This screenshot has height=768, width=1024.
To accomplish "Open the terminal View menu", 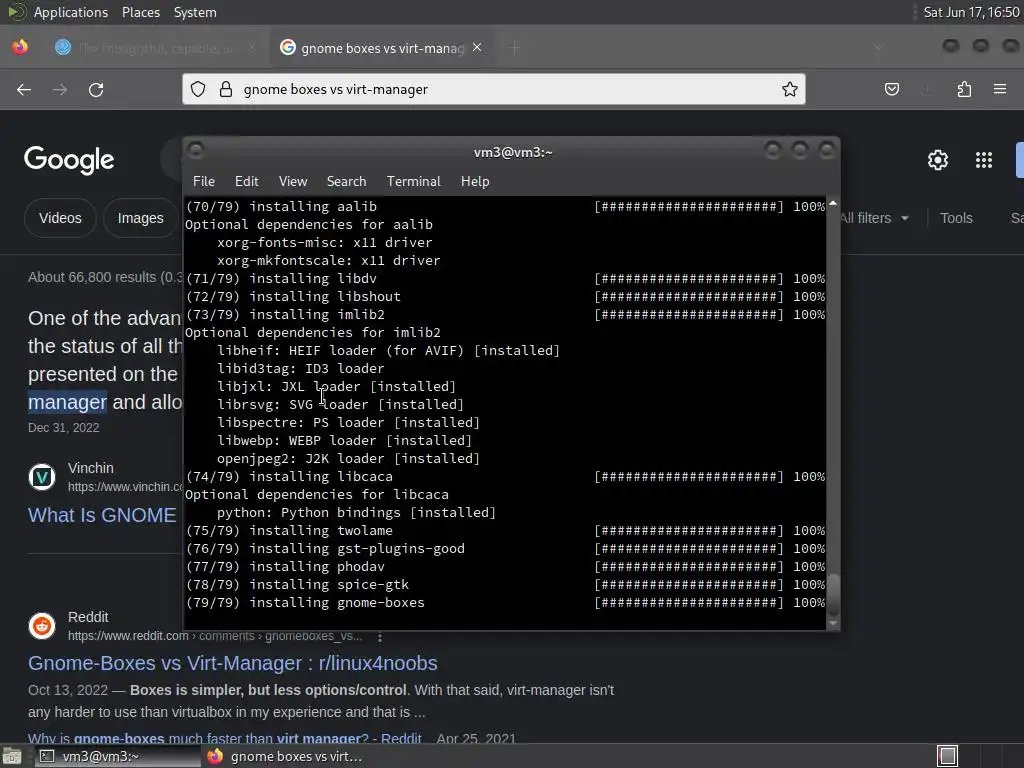I will pos(293,182).
